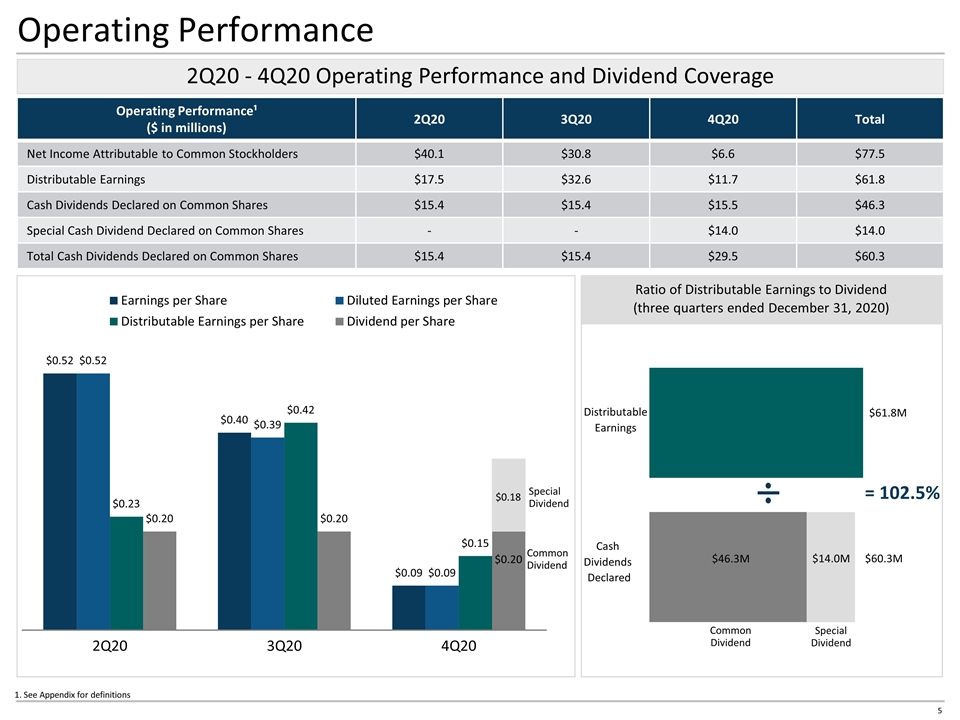Image resolution: width=960 pixels, height=720 pixels.
Task: Click the 2Q20 x-axis label in bar chart
Action: 110,646
